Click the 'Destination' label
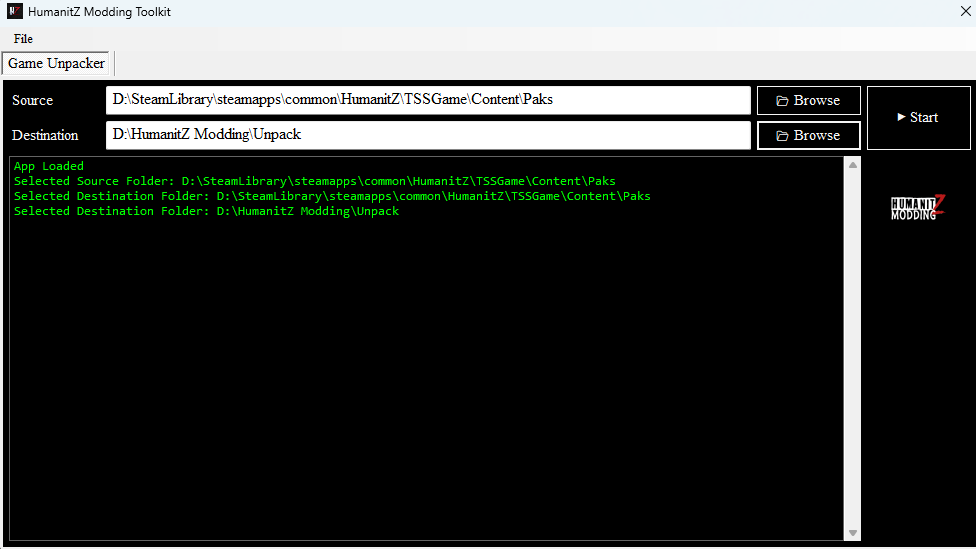The height and width of the screenshot is (549, 976). [x=45, y=135]
